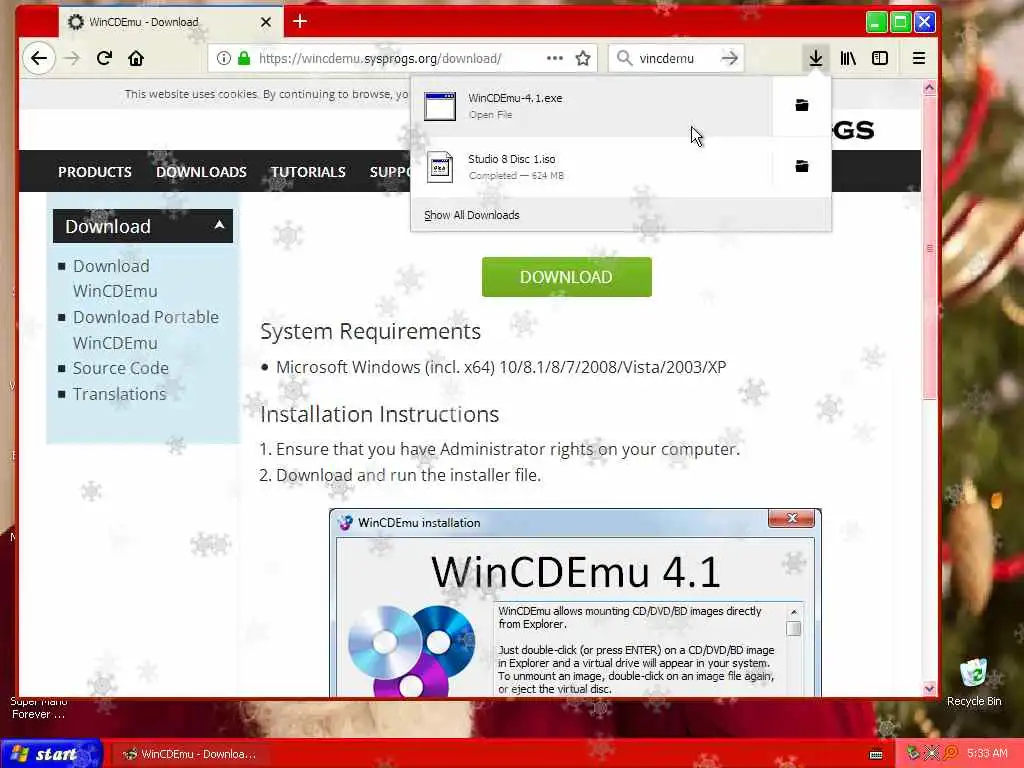1024x768 pixels.
Task: Open containing folder for Studio 8 Disc 1.iso
Action: pyautogui.click(x=802, y=167)
